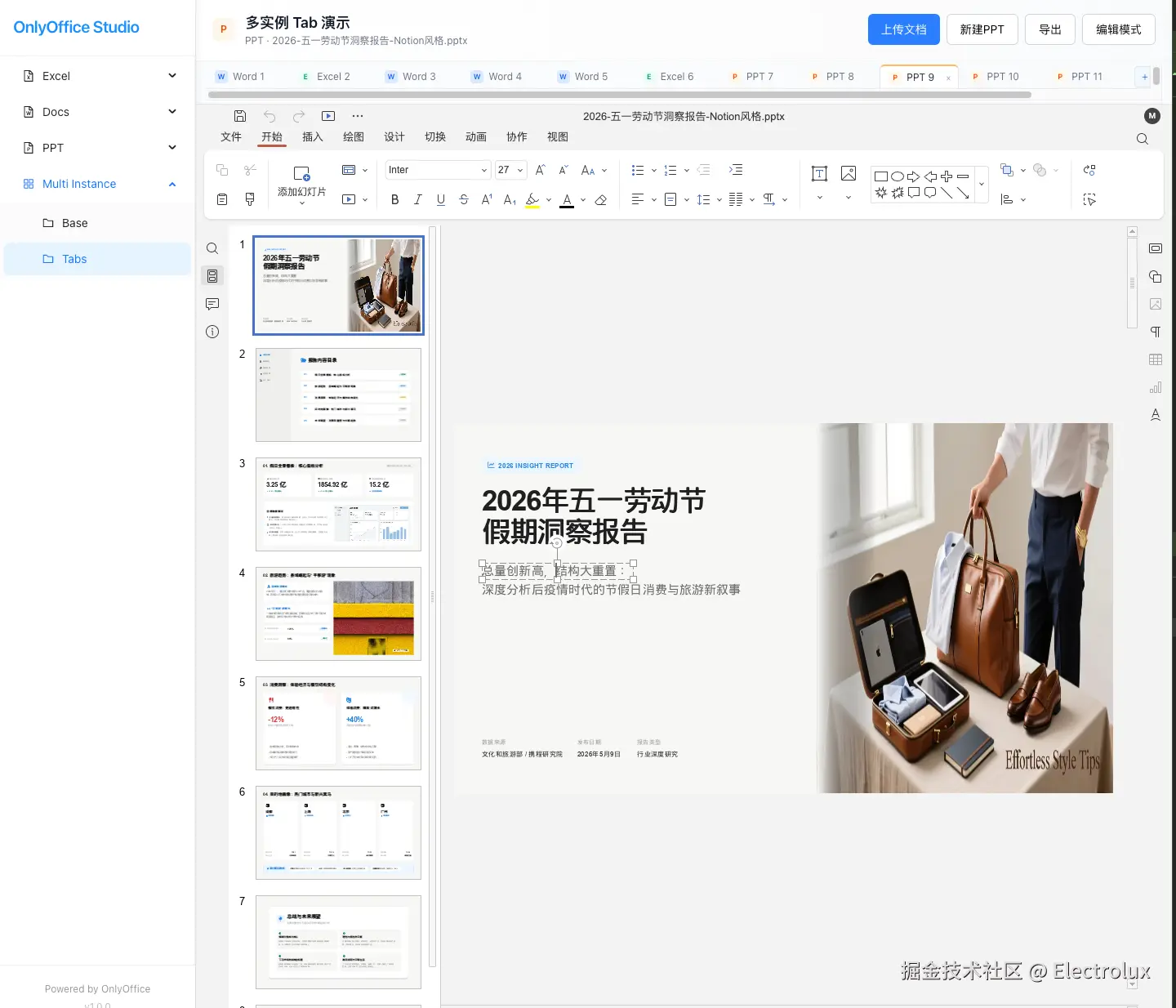This screenshot has height=1008, width=1176.
Task: Open the 设计 ribbon tab
Action: [394, 137]
